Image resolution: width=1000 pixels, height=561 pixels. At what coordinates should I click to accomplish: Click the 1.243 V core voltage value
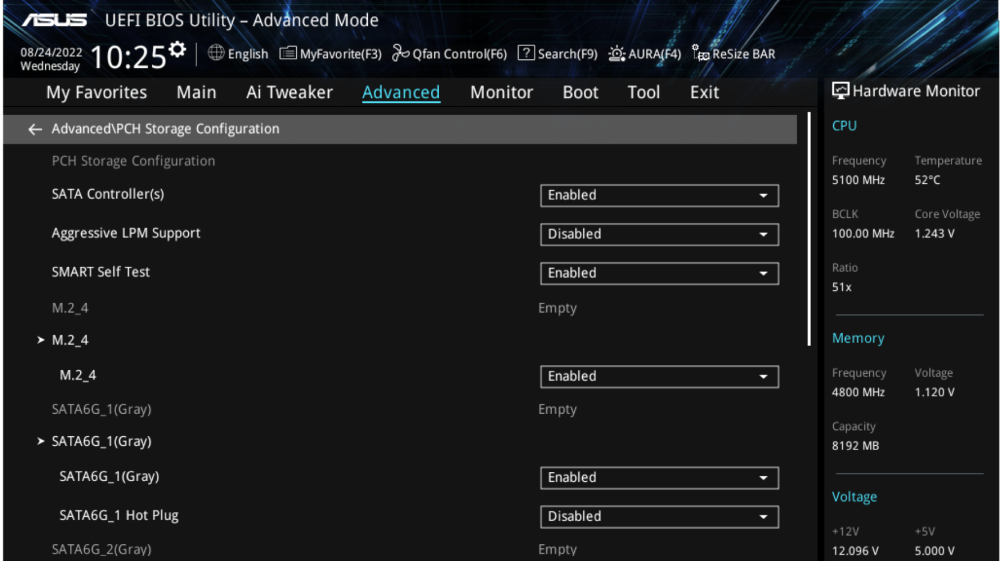tap(935, 234)
